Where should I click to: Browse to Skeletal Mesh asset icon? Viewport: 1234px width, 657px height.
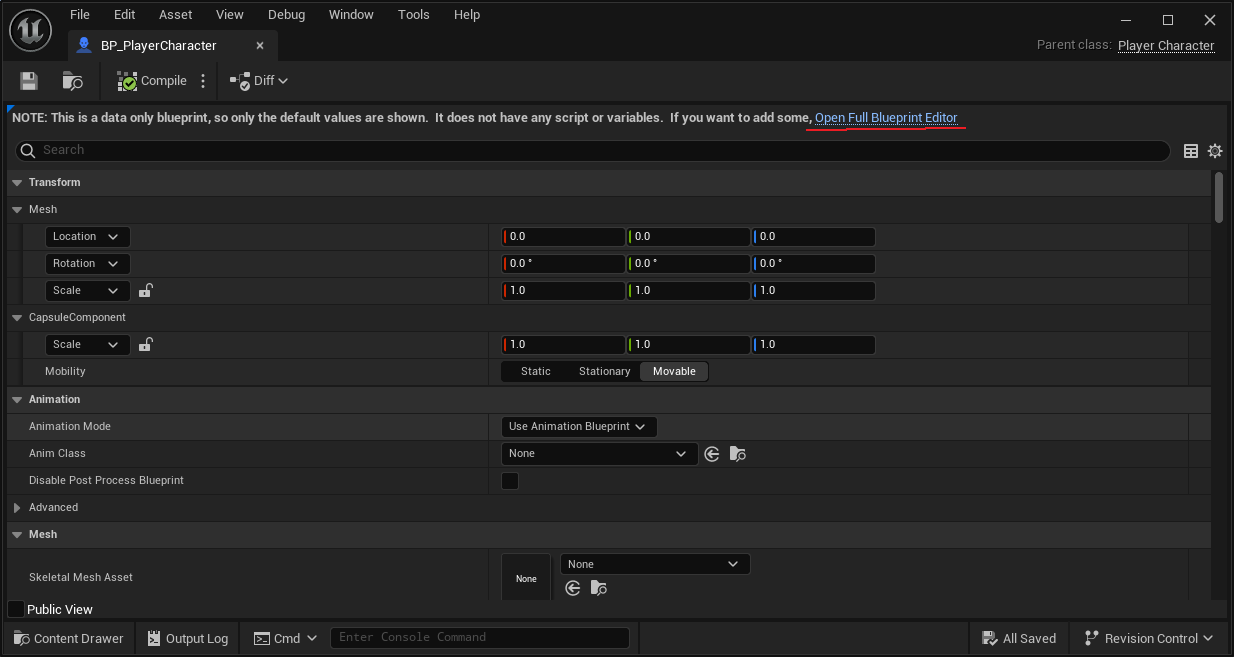tap(599, 589)
